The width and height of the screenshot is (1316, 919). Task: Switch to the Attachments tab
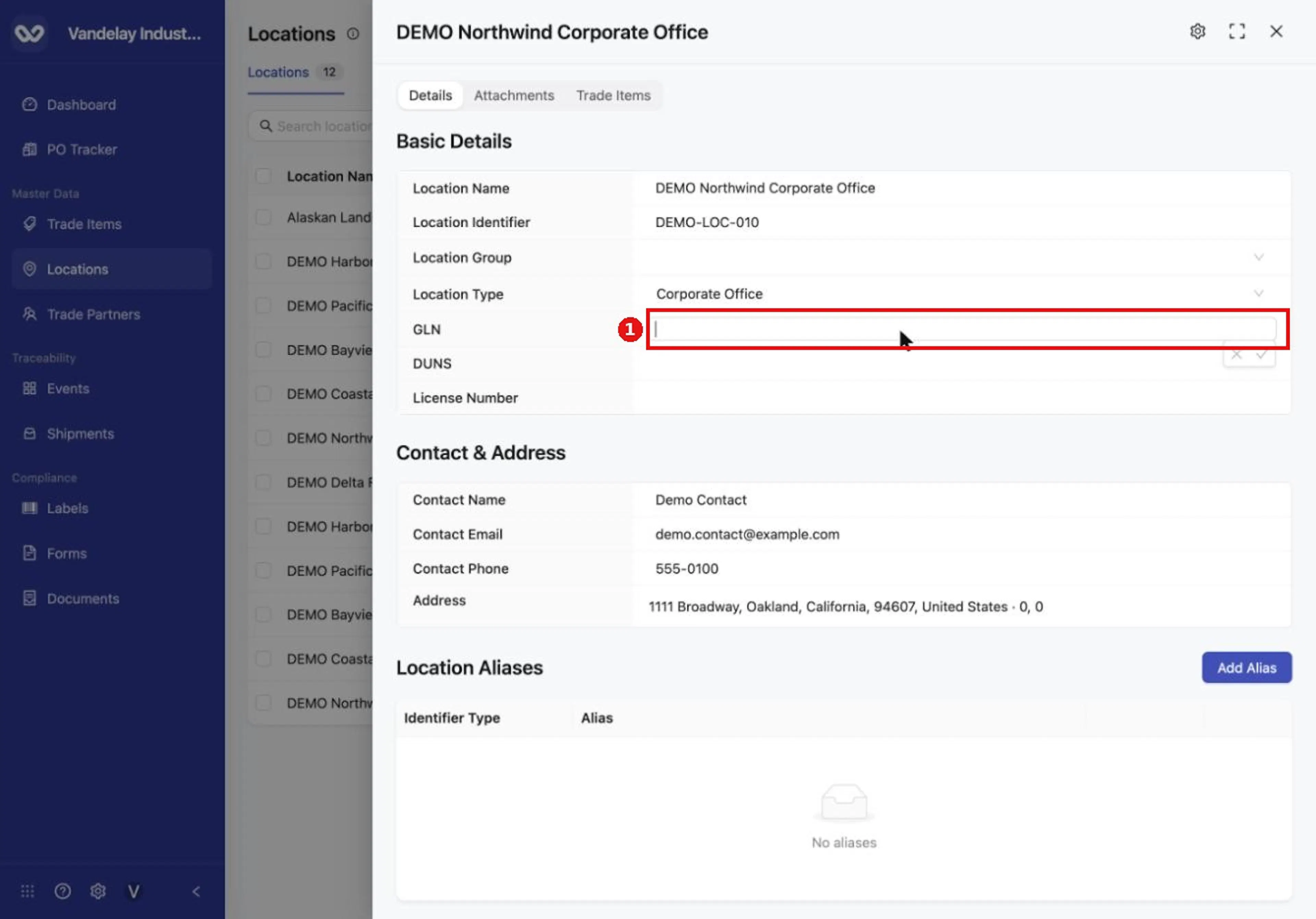tap(514, 95)
